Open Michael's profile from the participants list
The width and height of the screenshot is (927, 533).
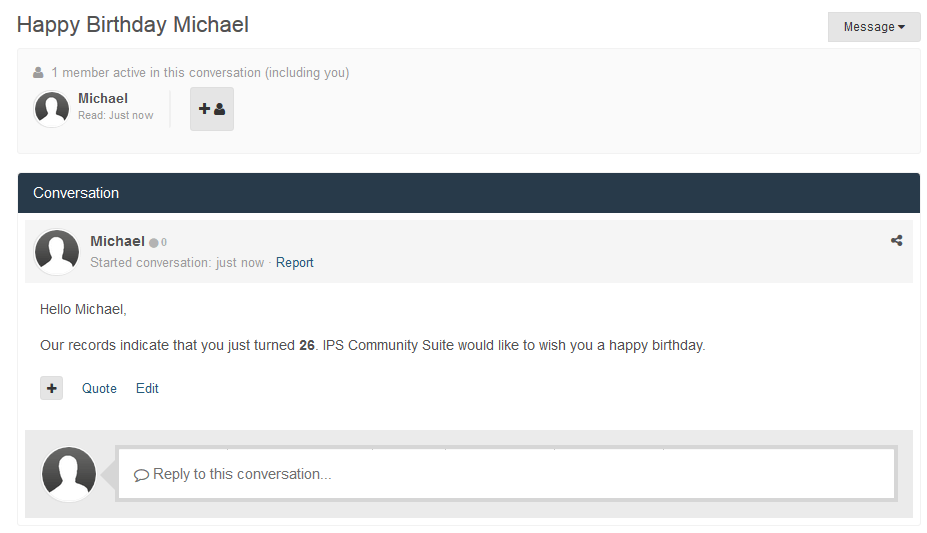click(103, 98)
